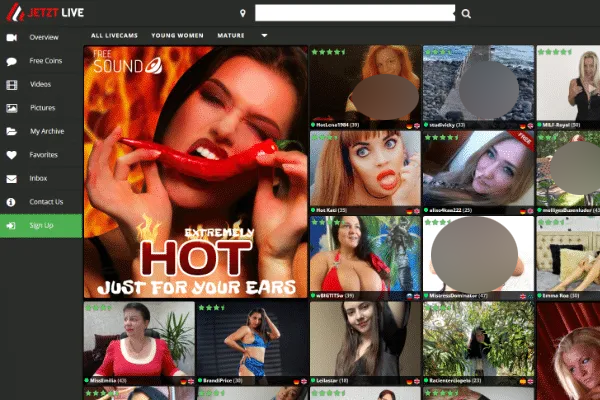This screenshot has height=400, width=600.
Task: Expand the category dropdown arrow after Mature
Action: click(x=265, y=35)
